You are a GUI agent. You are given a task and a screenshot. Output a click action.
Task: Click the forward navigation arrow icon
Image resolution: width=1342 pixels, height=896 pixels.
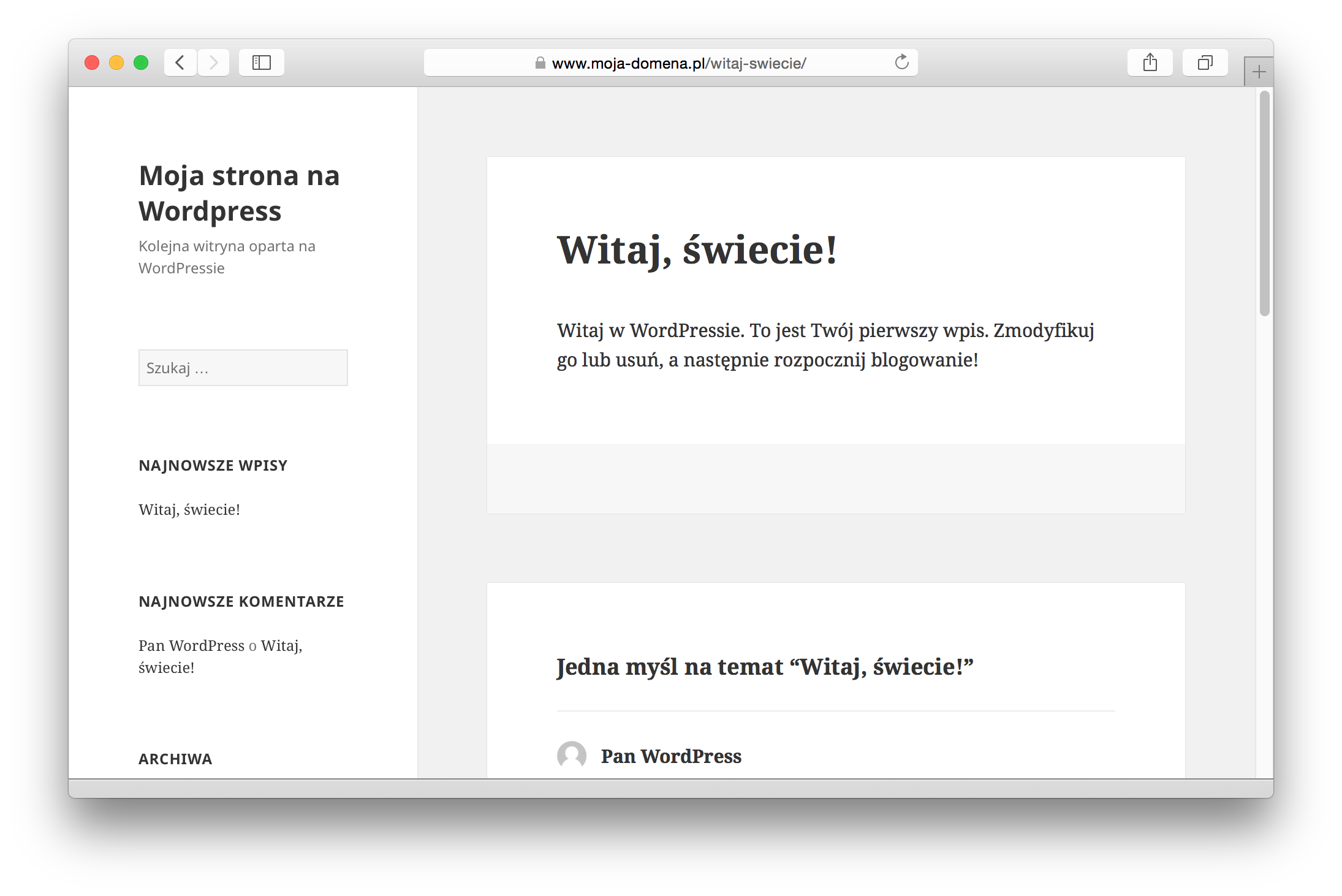(213, 63)
